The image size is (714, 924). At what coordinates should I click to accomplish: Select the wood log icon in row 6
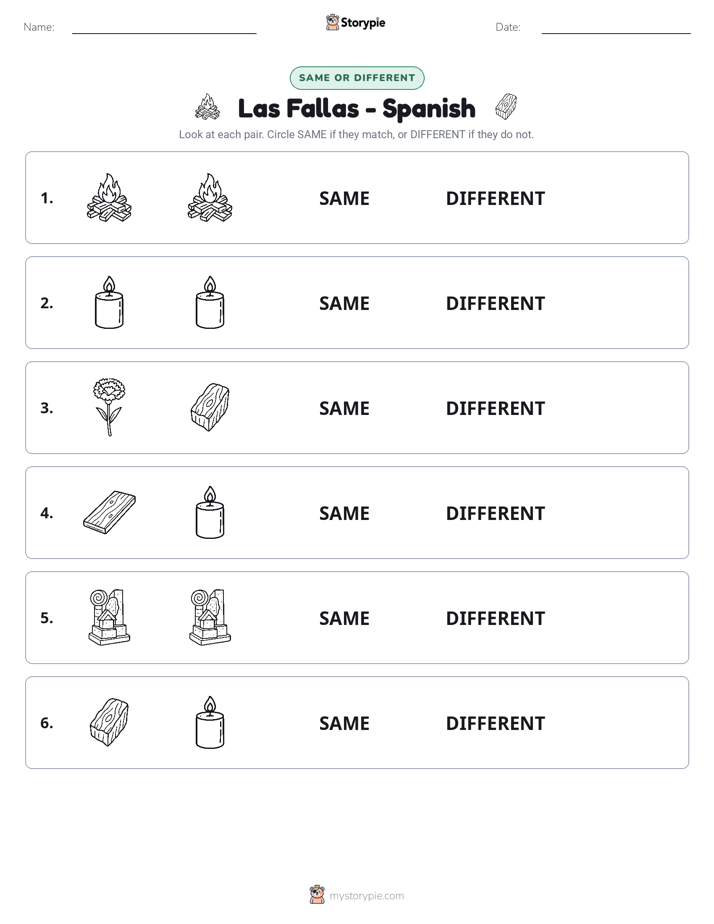point(109,722)
